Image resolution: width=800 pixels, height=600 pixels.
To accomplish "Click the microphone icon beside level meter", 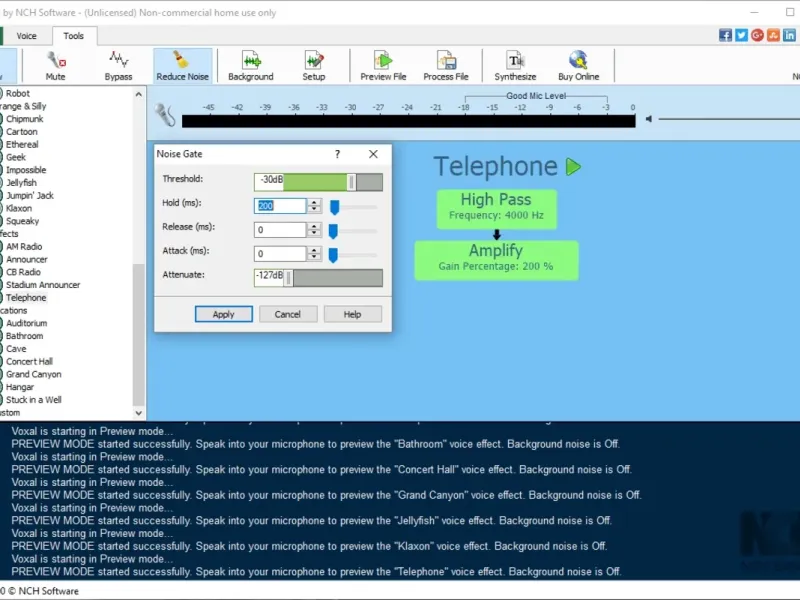I will coord(165,115).
